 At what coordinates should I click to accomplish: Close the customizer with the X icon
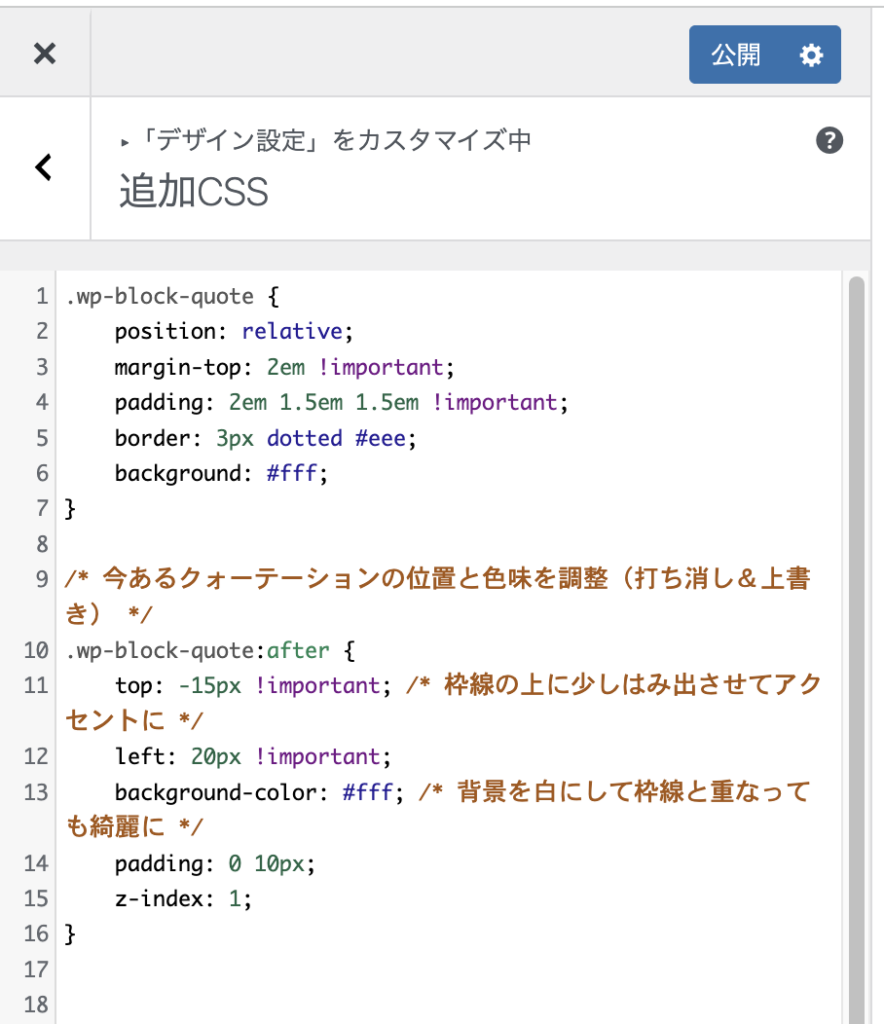(x=45, y=54)
